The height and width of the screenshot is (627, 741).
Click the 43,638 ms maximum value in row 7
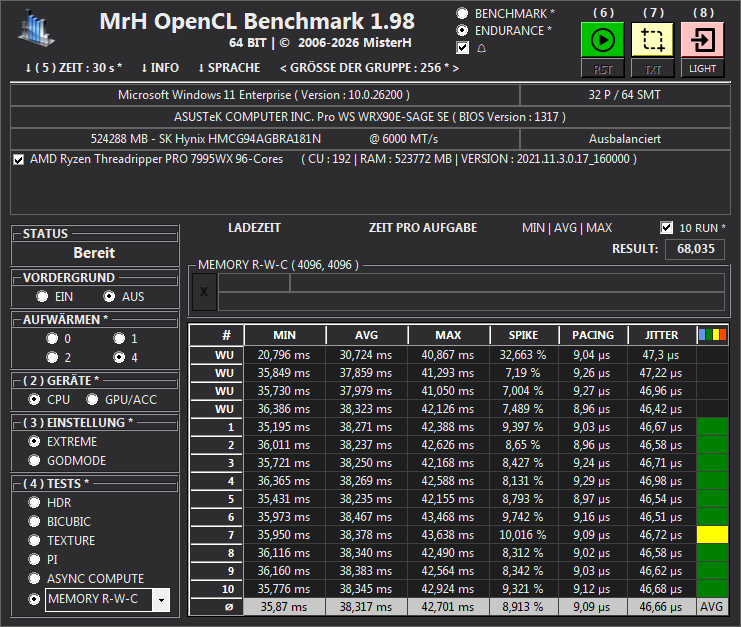tap(448, 535)
